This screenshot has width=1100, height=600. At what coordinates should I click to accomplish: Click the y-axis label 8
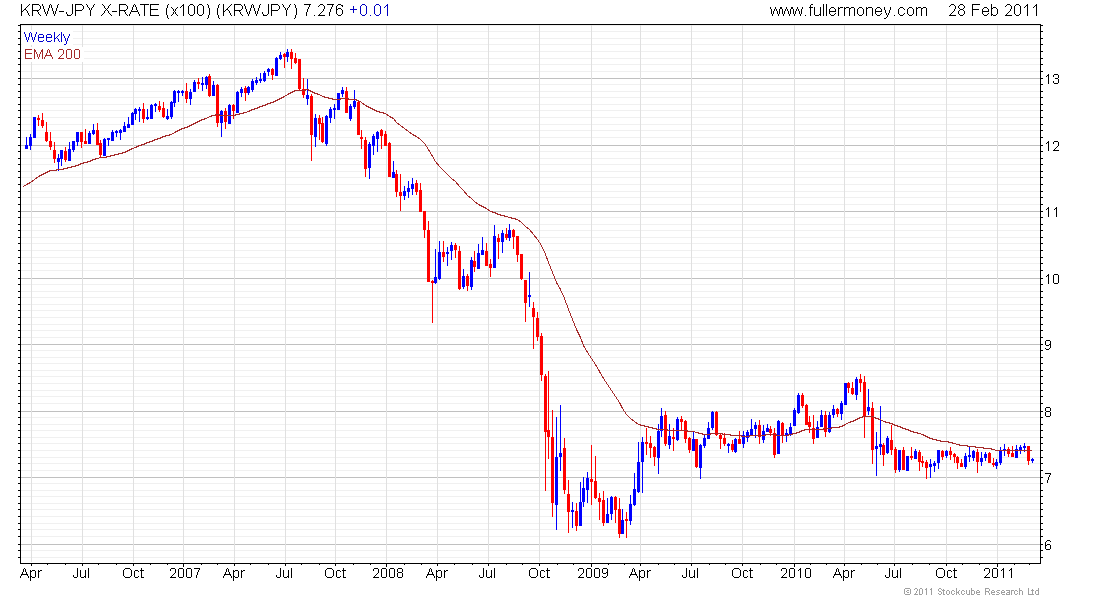(x=1048, y=412)
